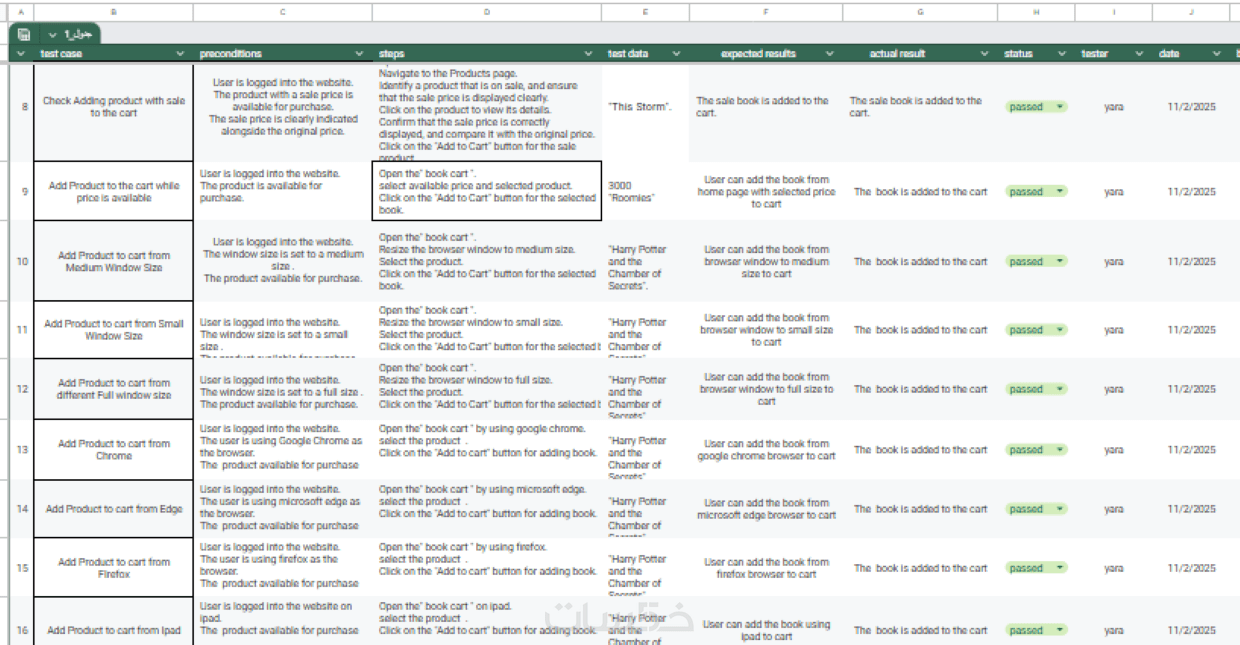Image resolution: width=1240 pixels, height=645 pixels.
Task: Open the status chip in Chrome row
Action: click(1036, 450)
